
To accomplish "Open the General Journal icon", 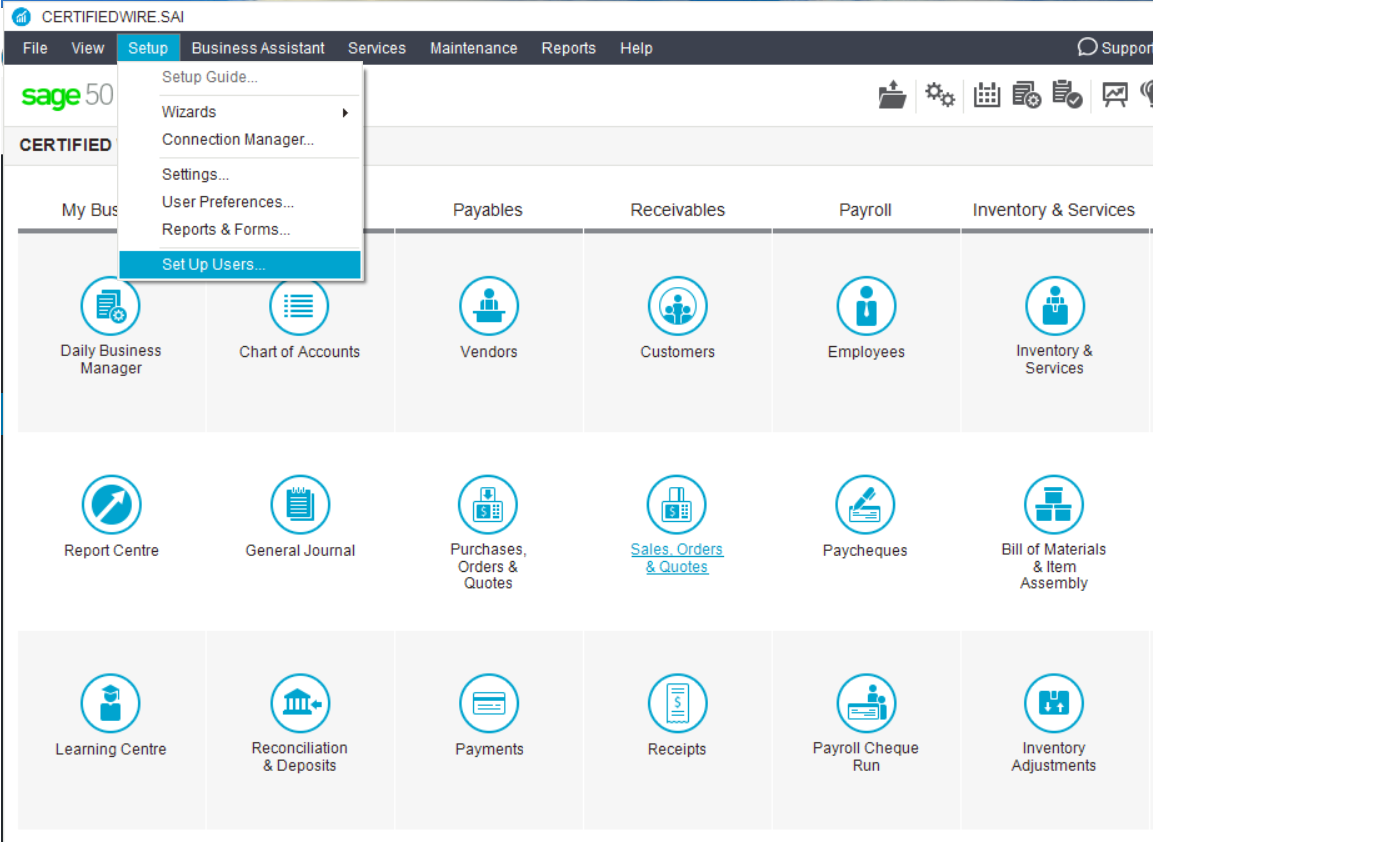I will click(300, 505).
